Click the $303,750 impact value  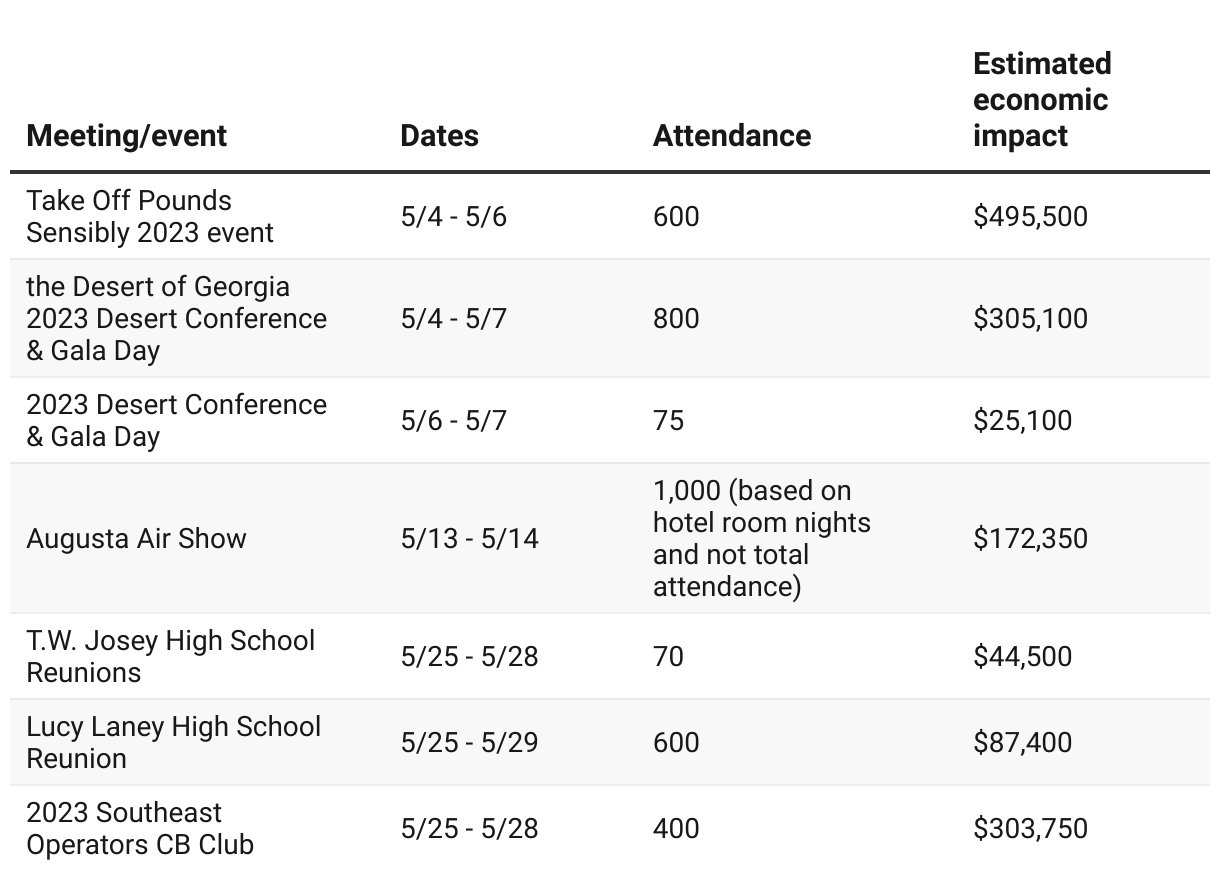(x=1030, y=828)
